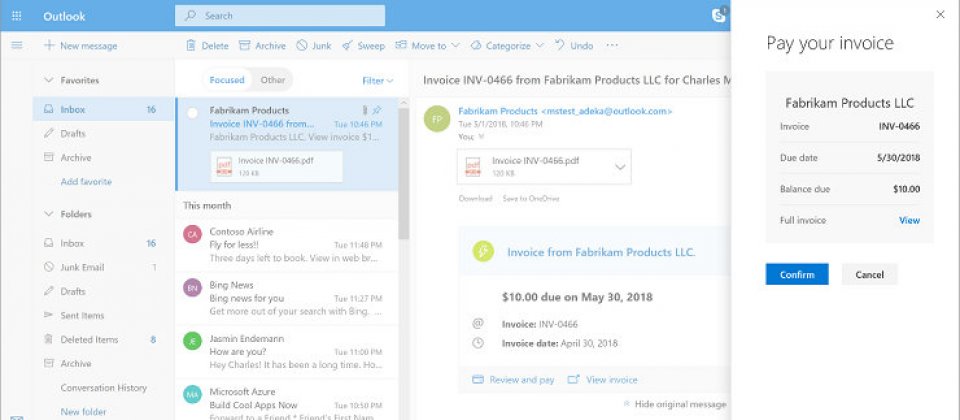Open the Deleted Items folder
Image resolution: width=960 pixels, height=420 pixels.
point(88,340)
